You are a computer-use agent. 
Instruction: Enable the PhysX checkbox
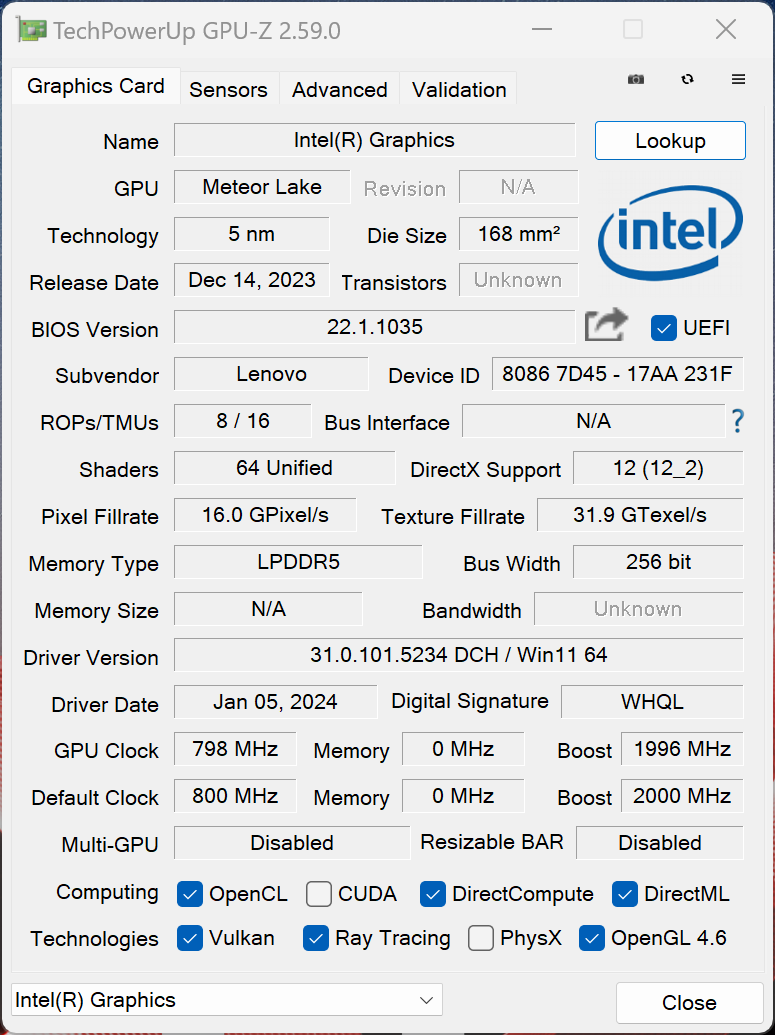(480, 939)
